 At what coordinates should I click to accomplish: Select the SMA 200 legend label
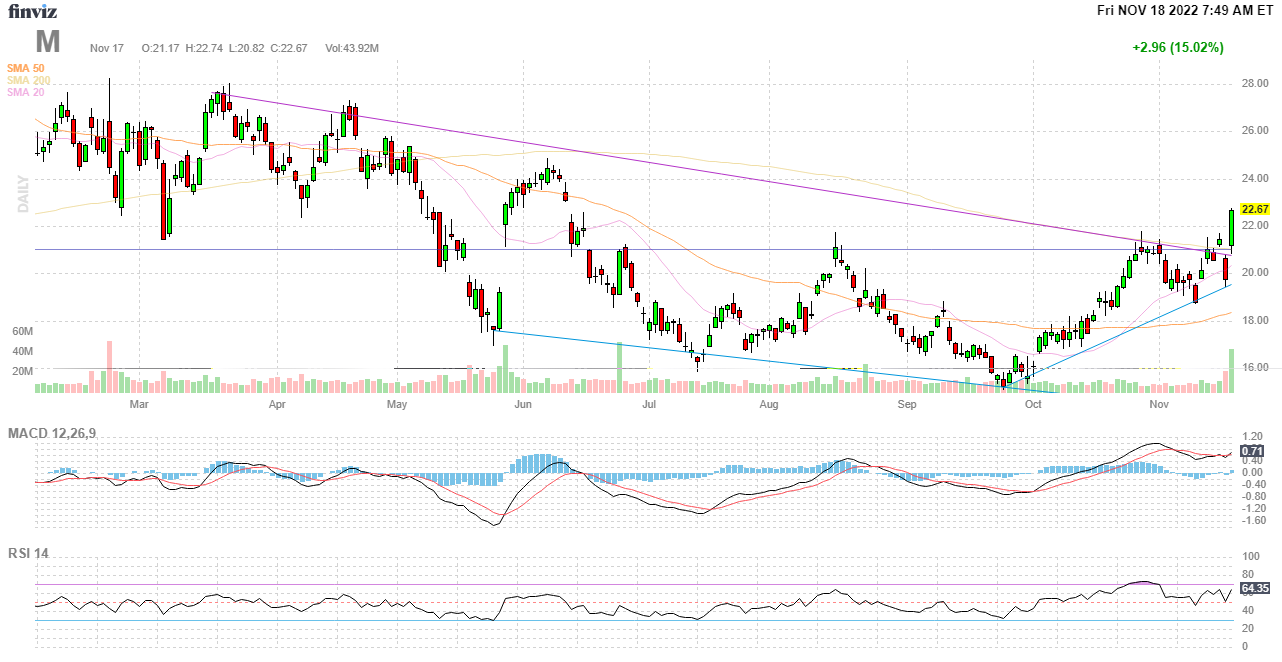point(27,80)
